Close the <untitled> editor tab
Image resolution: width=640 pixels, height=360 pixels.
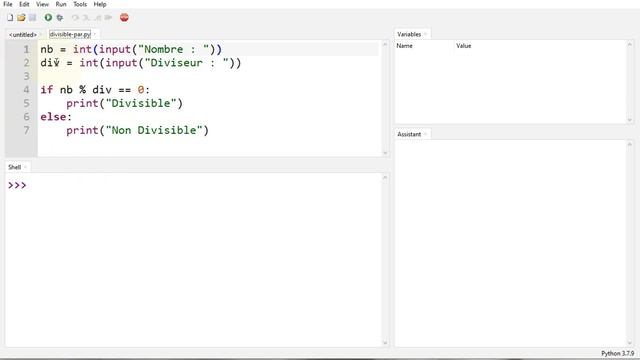[x=41, y=35]
